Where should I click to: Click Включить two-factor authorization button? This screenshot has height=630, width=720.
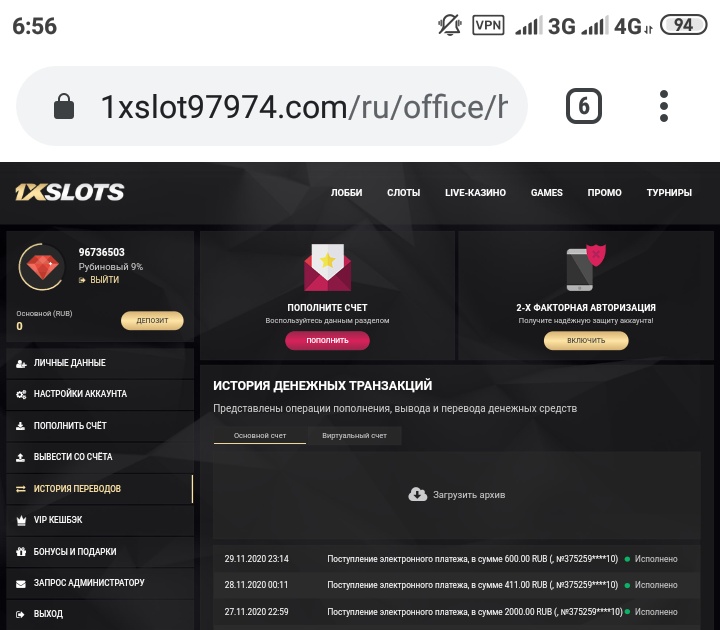(x=586, y=340)
